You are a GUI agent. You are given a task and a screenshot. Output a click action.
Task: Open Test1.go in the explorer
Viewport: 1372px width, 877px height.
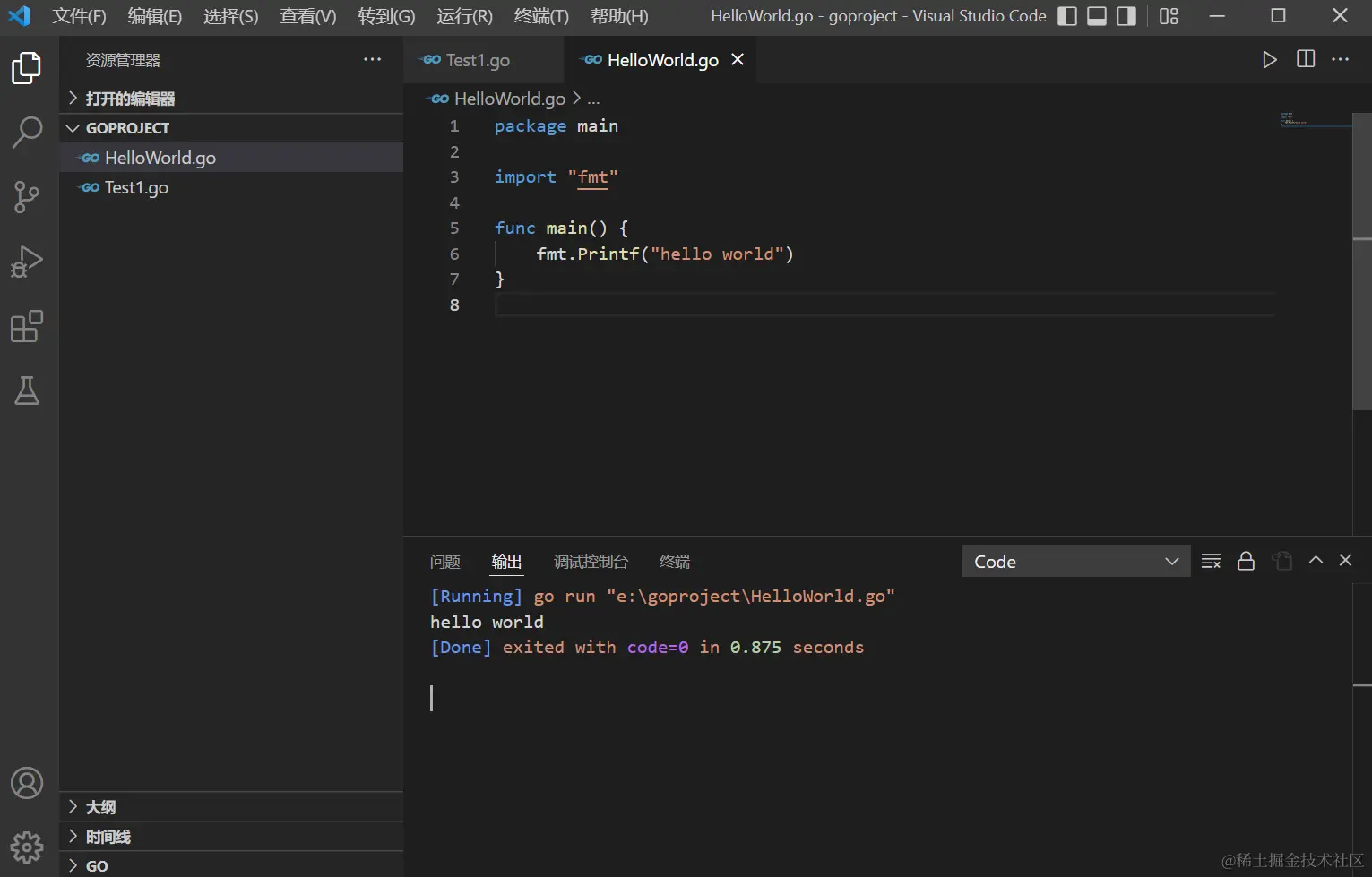point(136,187)
